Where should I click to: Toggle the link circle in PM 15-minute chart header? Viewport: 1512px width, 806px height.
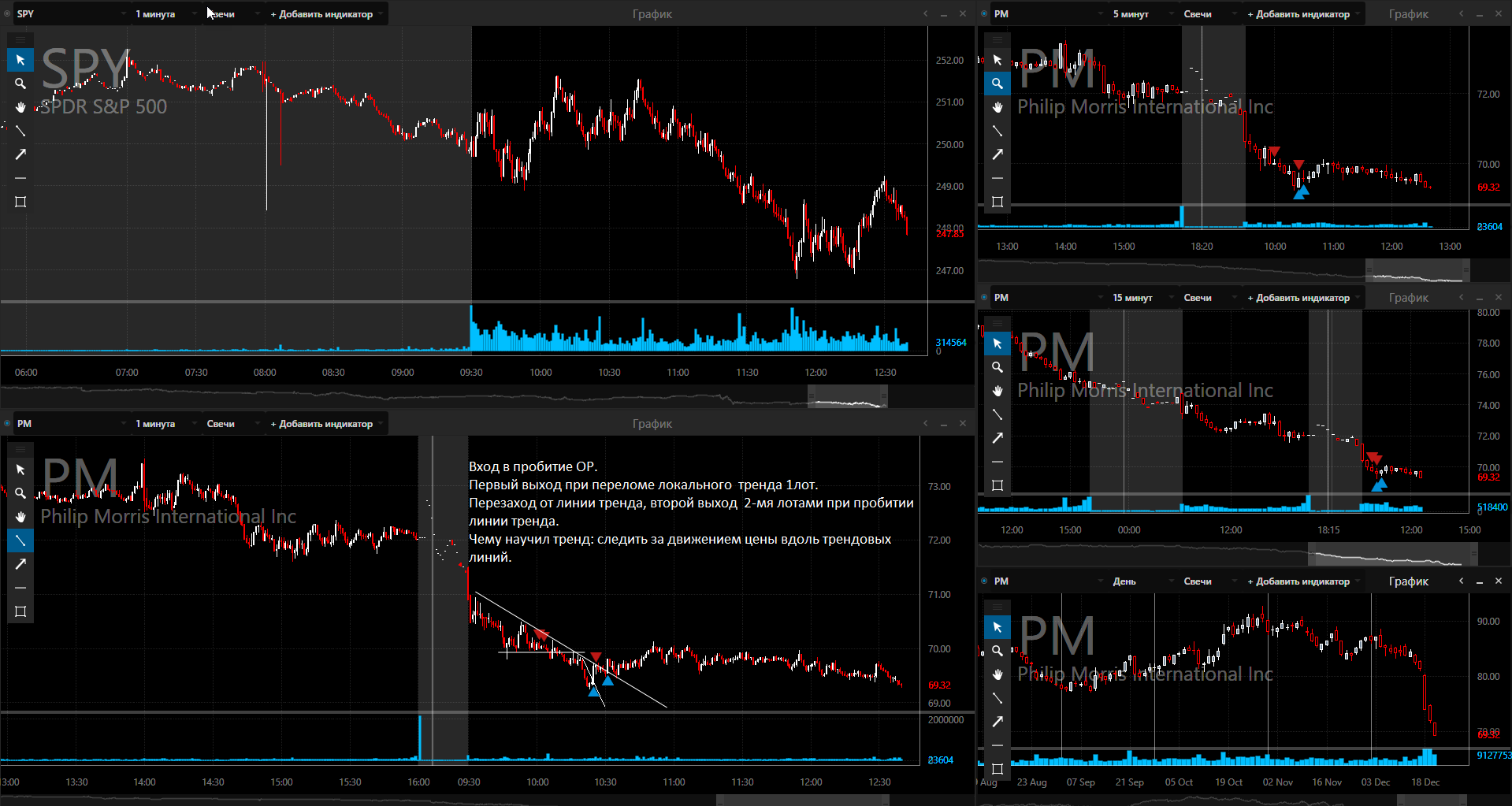(984, 297)
